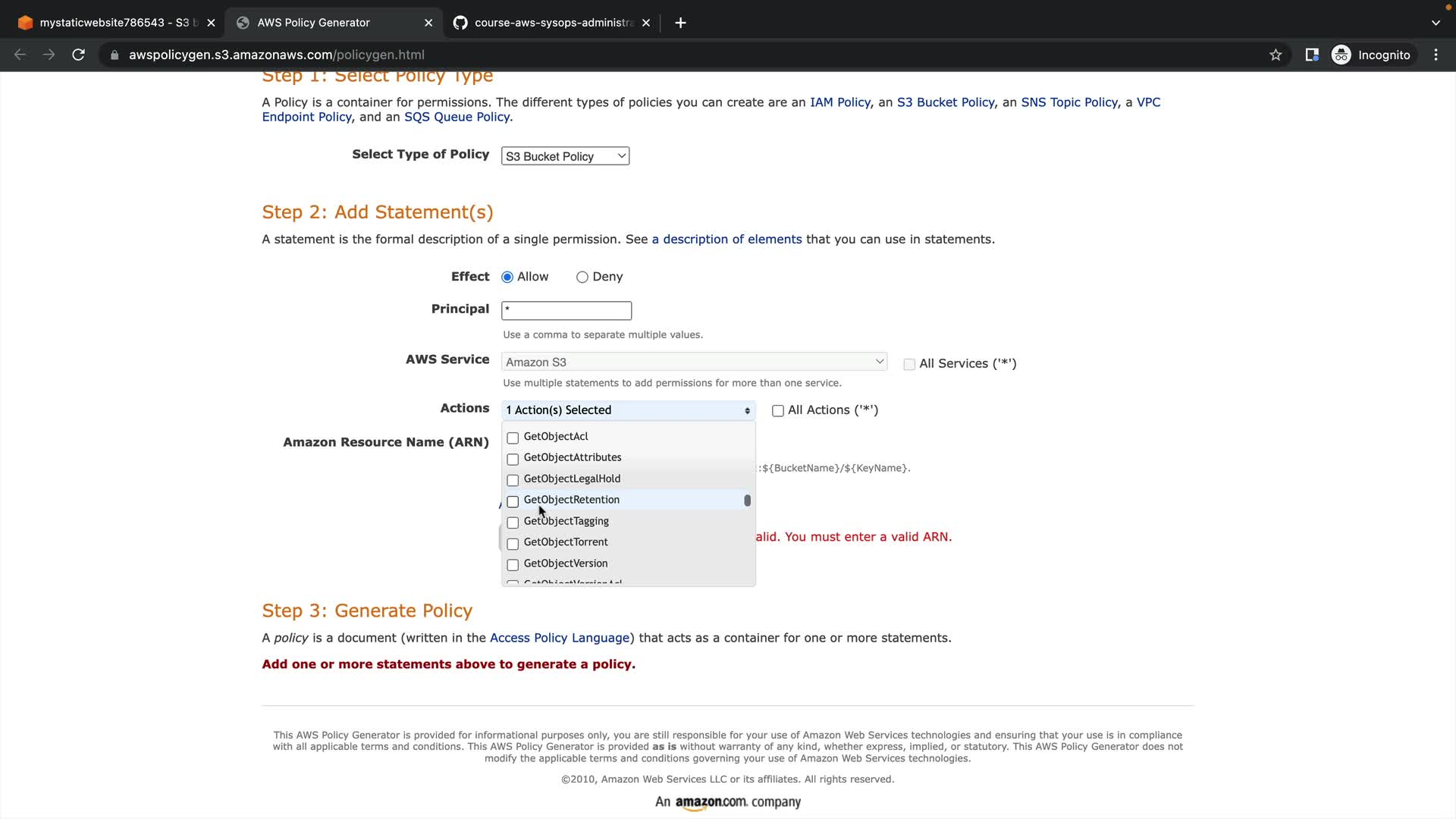
Task: Open the IAM Policy link
Action: click(x=839, y=102)
